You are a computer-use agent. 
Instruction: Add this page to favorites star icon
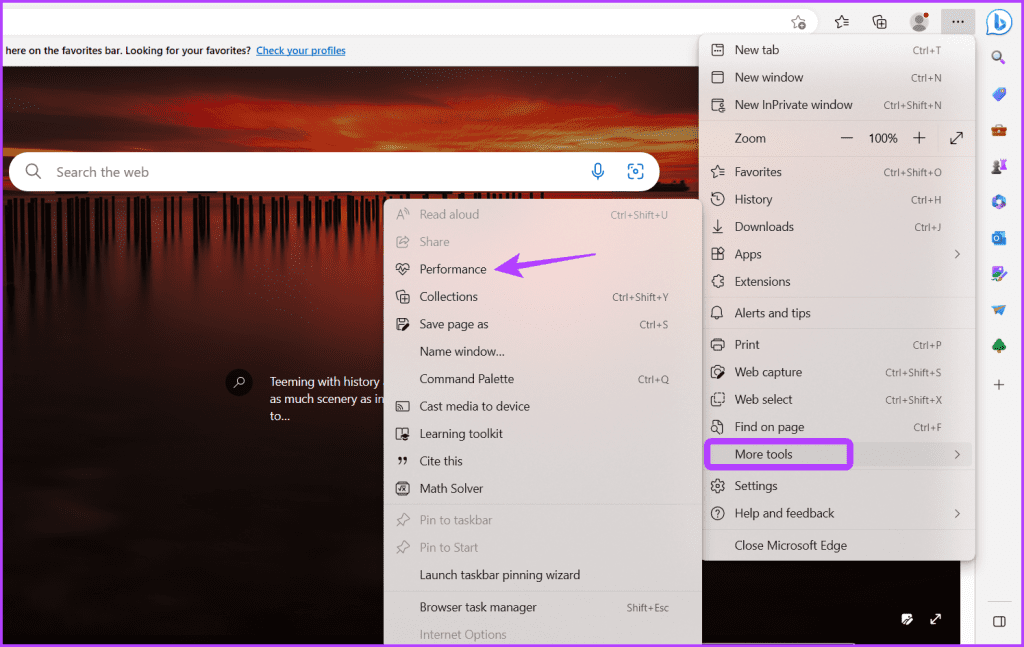(x=798, y=22)
